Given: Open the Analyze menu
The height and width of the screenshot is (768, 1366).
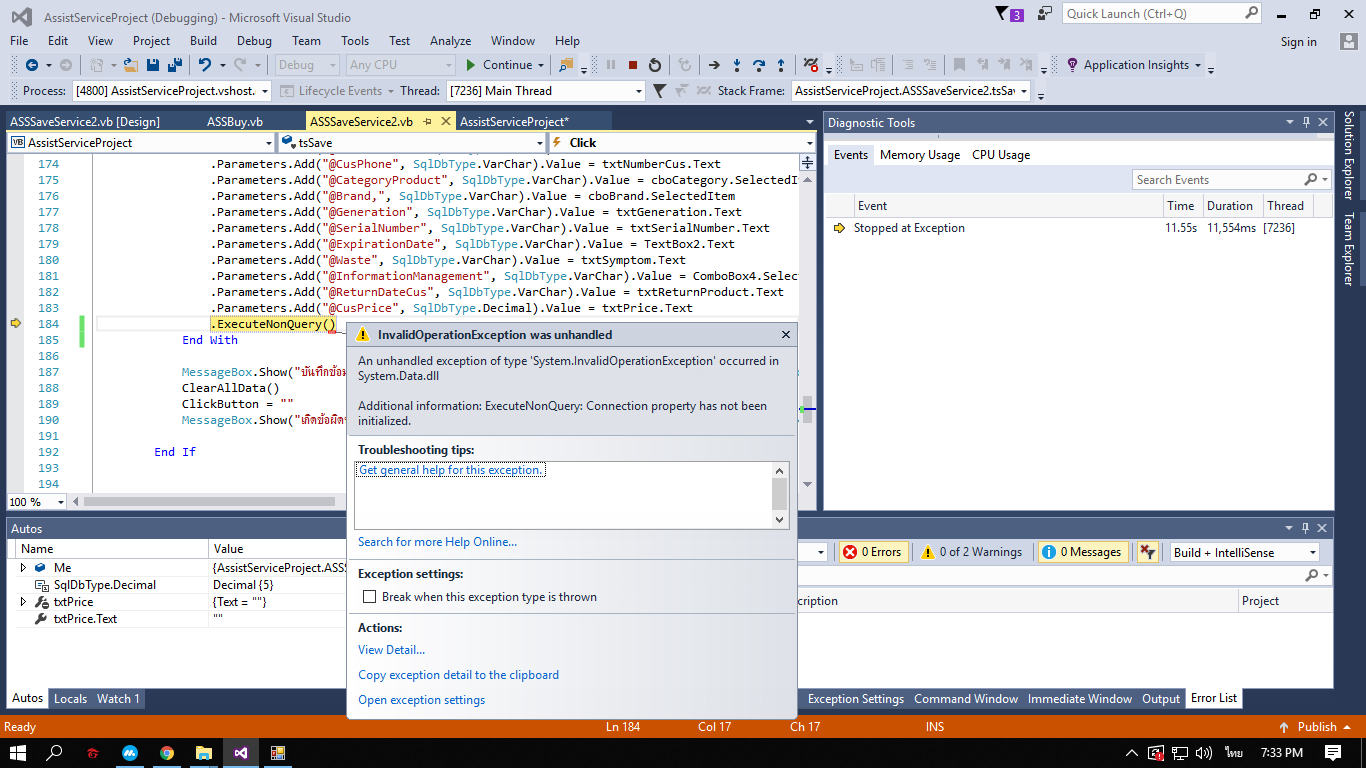Looking at the screenshot, I should point(450,41).
